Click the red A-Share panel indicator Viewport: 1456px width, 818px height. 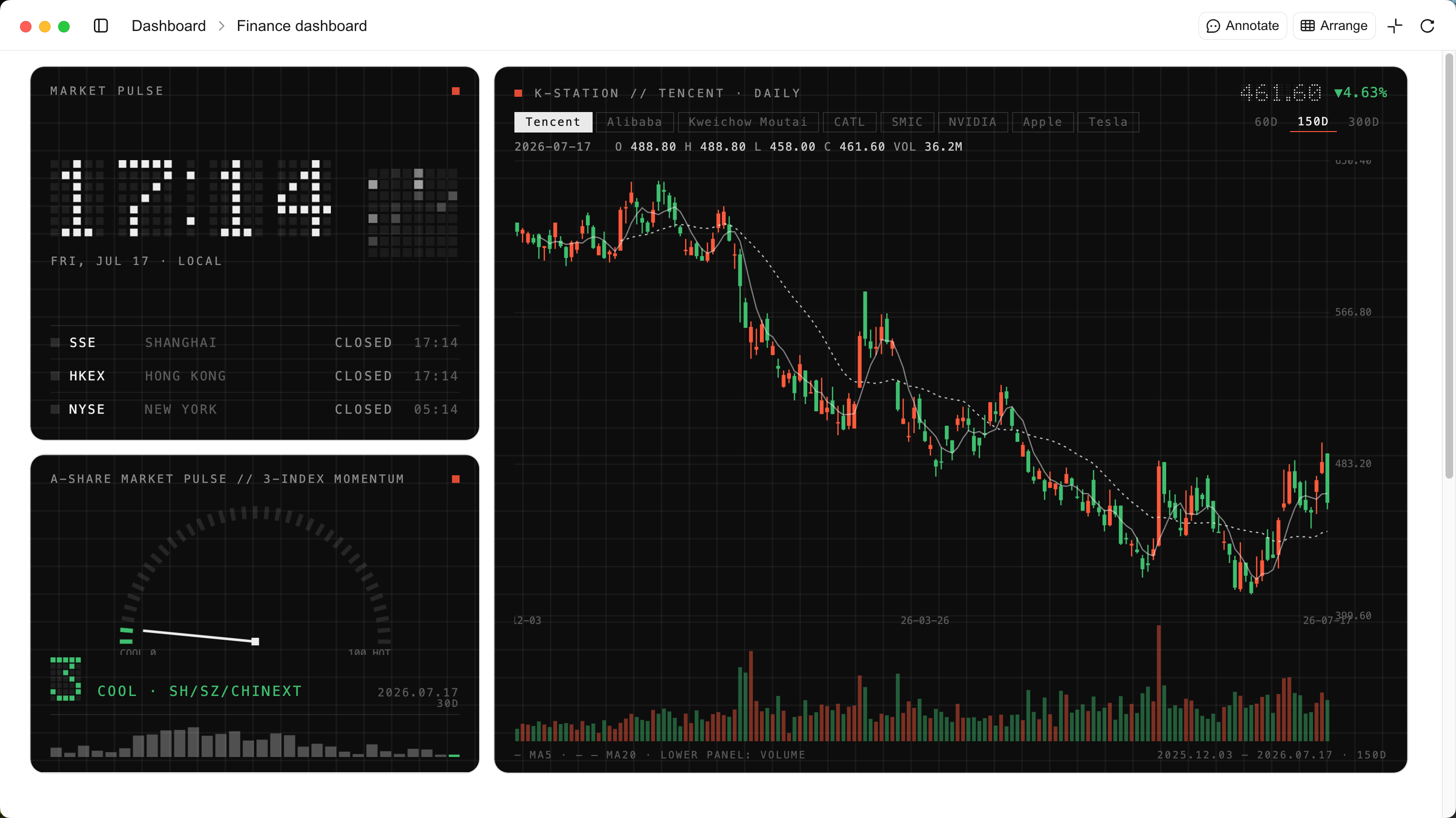click(x=456, y=479)
